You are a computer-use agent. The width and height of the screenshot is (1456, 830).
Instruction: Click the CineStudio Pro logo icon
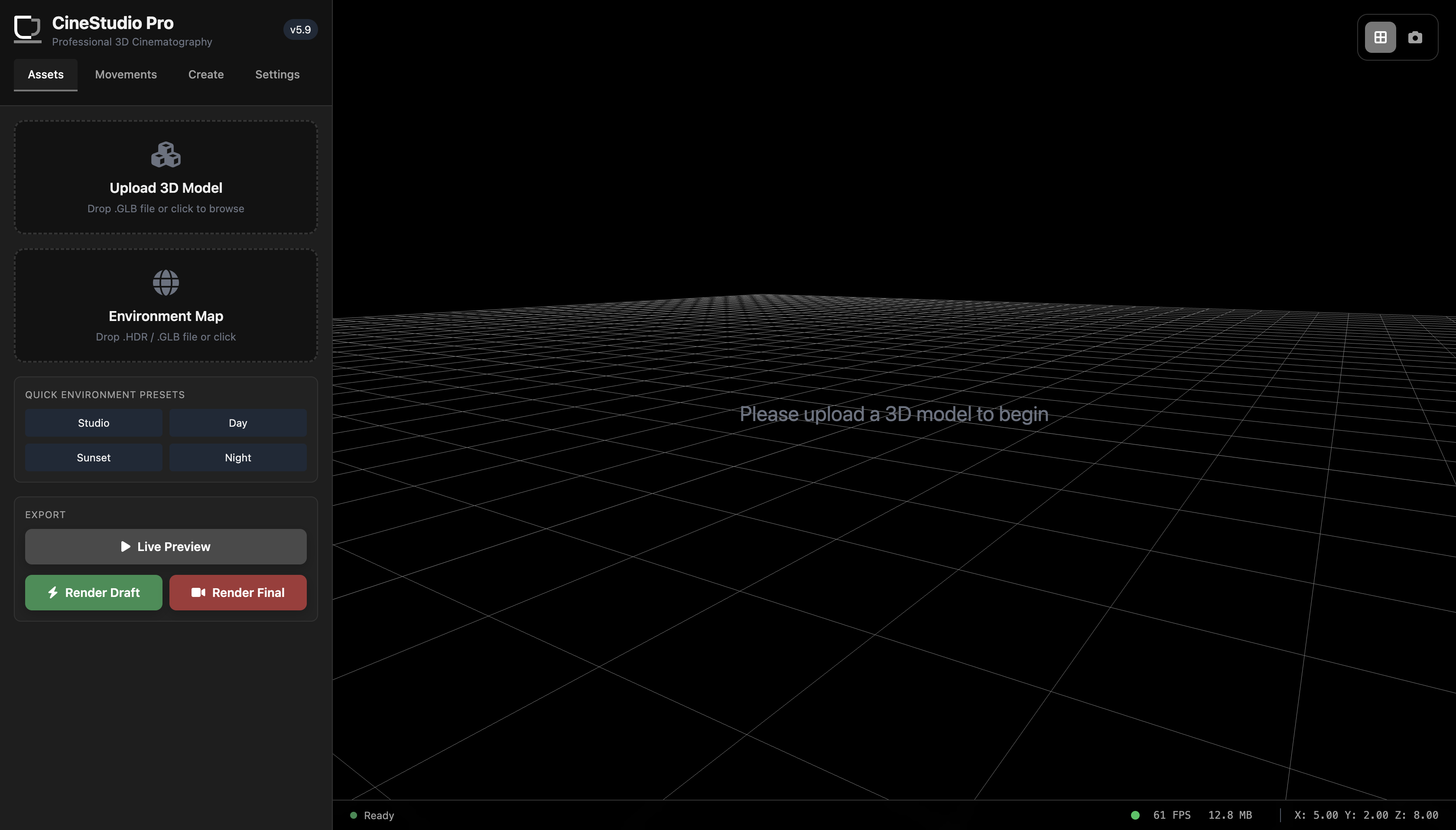pos(27,29)
